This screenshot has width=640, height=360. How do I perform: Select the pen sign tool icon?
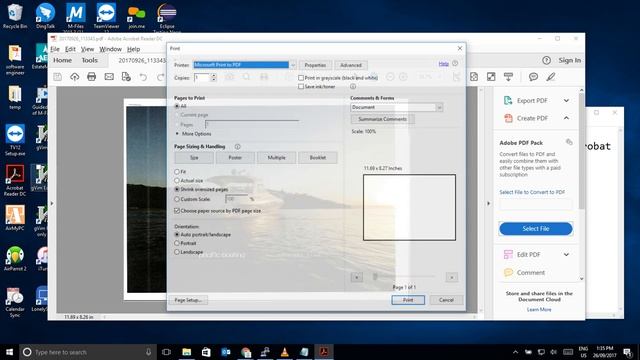551,77
